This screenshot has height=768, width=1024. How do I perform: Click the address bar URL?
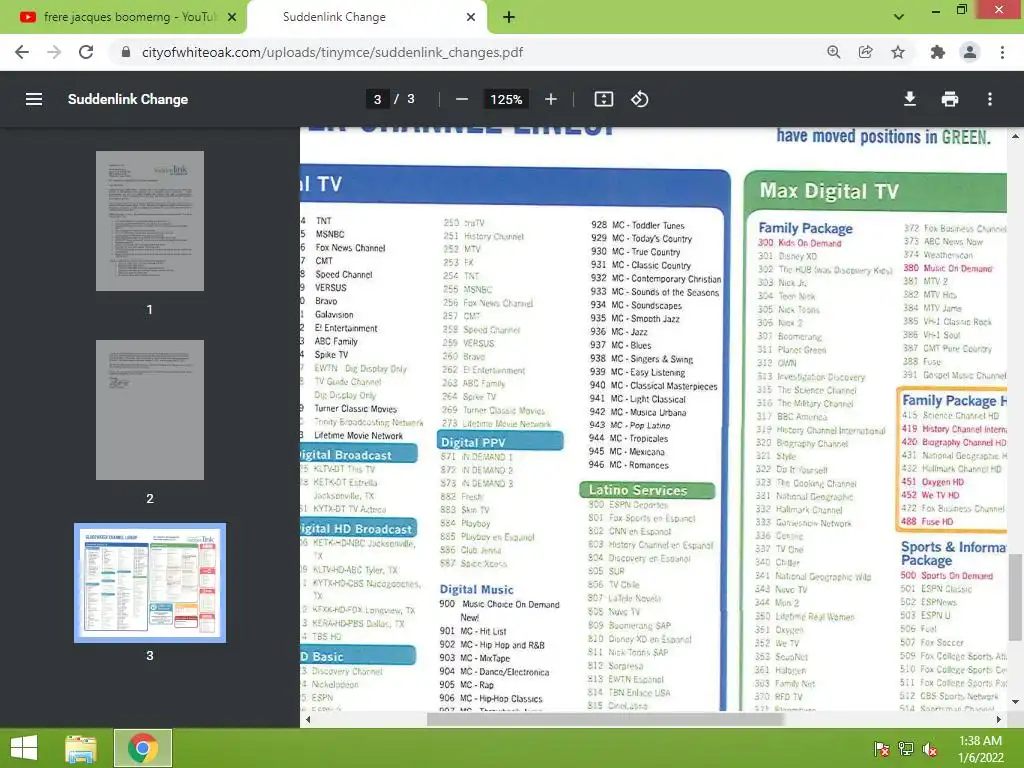coord(332,52)
